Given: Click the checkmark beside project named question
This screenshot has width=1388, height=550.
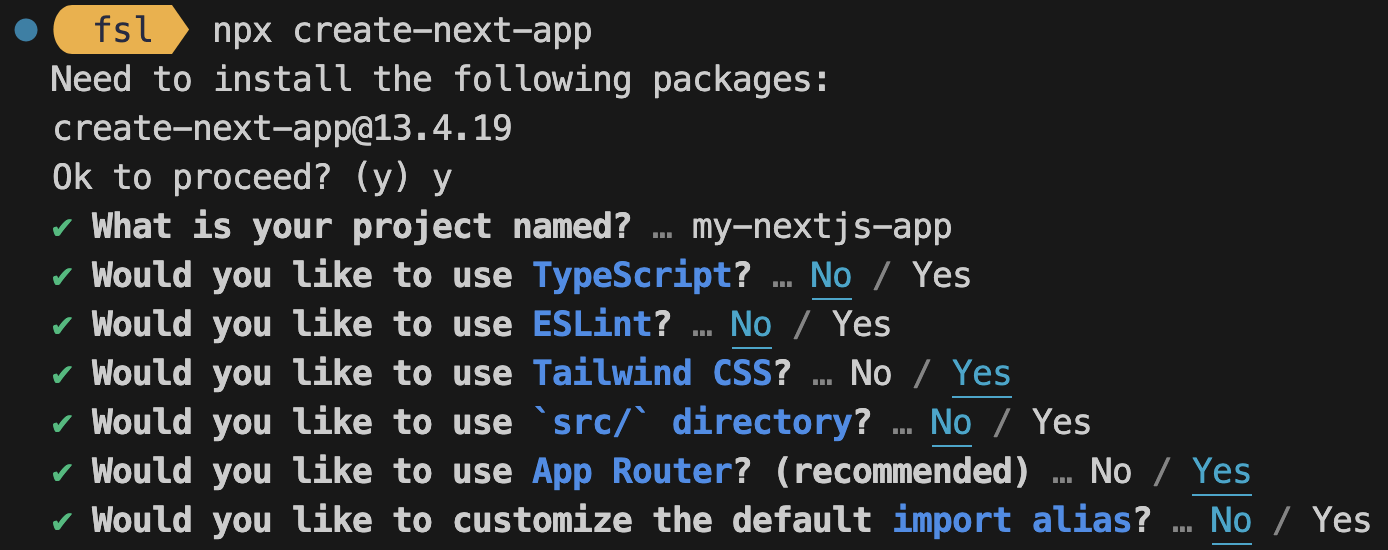Looking at the screenshot, I should pyautogui.click(x=62, y=227).
